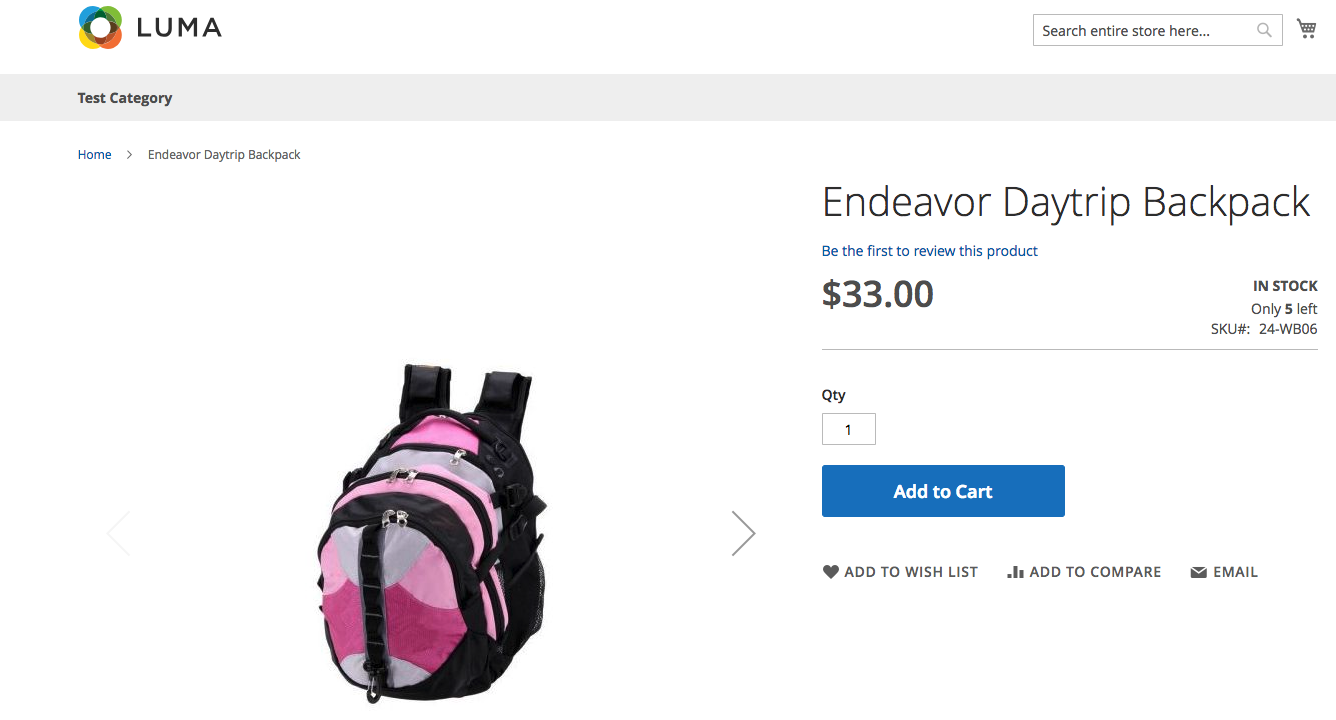Show previous product image arrow
Viewport: 1336px width, 720px height.
click(119, 533)
